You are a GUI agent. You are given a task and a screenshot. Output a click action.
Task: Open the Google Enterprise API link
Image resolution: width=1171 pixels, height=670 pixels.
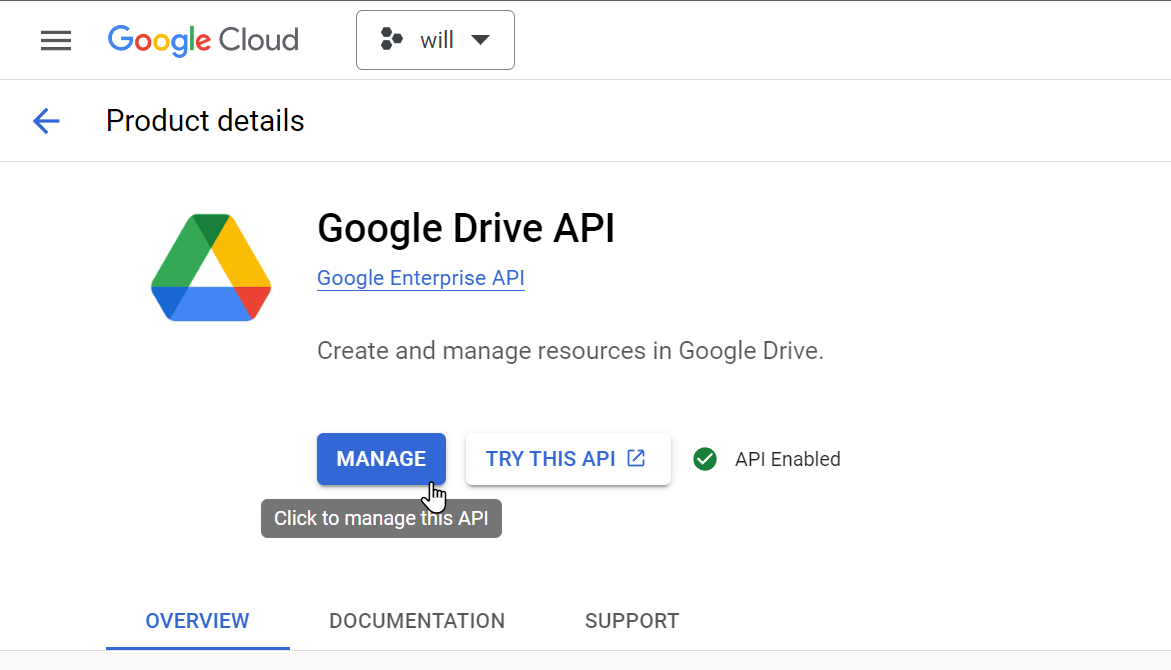tap(420, 278)
